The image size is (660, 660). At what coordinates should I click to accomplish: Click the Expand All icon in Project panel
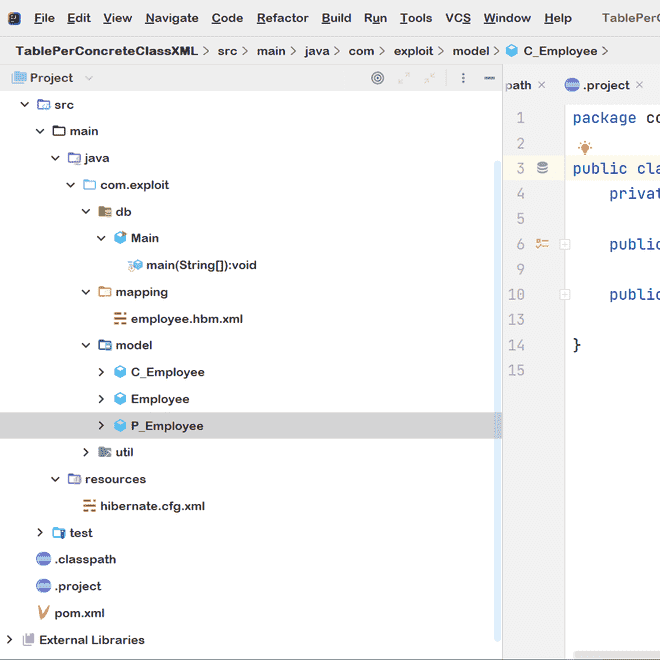404,78
